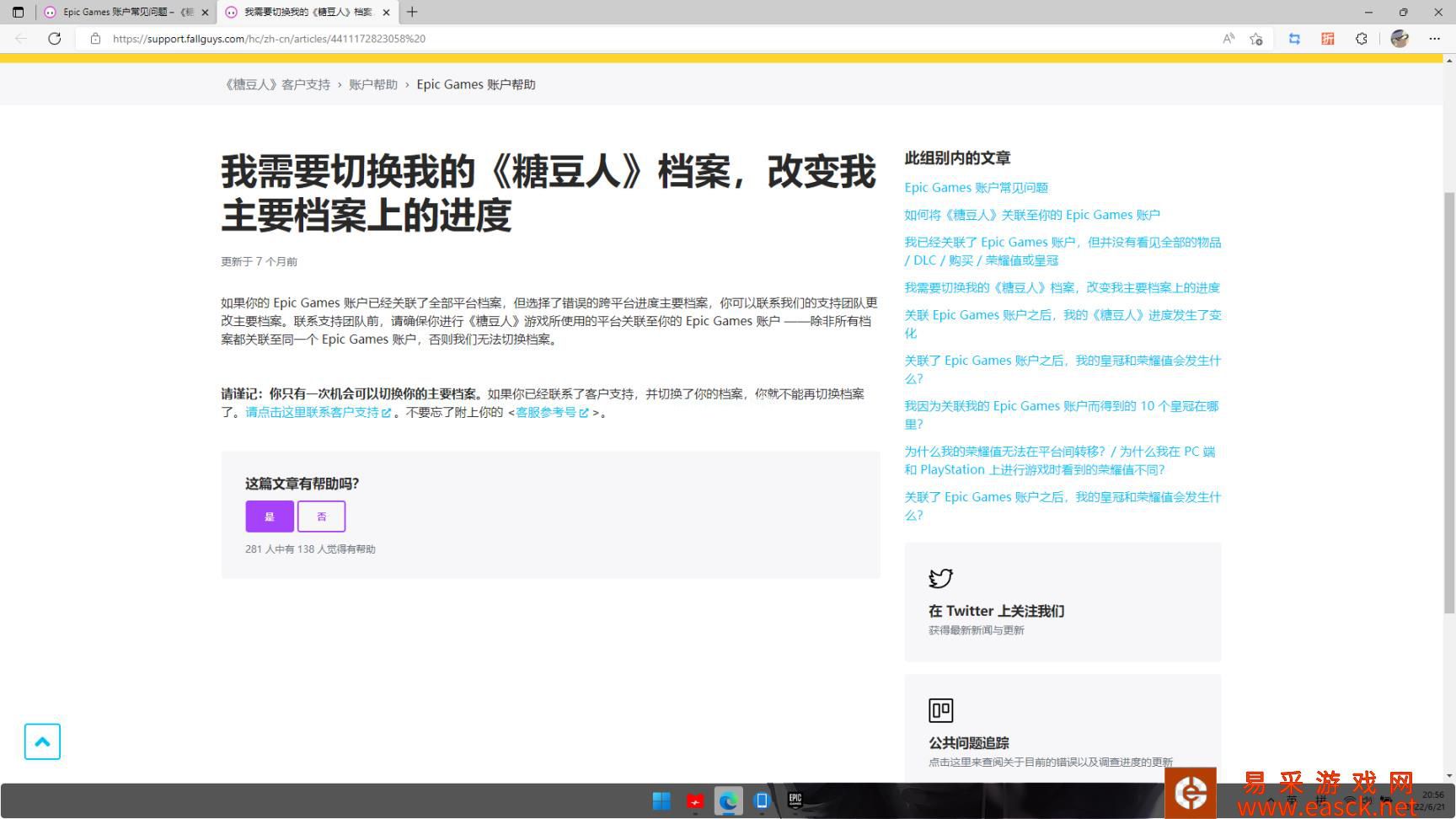Image resolution: width=1456 pixels, height=819 pixels.
Task: Open the browser profile avatar
Action: pyautogui.click(x=1400, y=39)
